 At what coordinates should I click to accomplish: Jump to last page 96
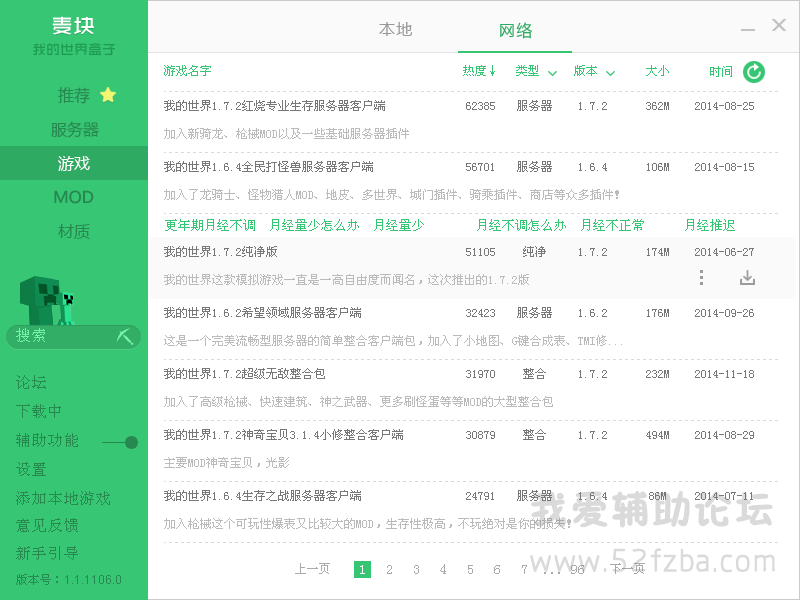pyautogui.click(x=577, y=569)
